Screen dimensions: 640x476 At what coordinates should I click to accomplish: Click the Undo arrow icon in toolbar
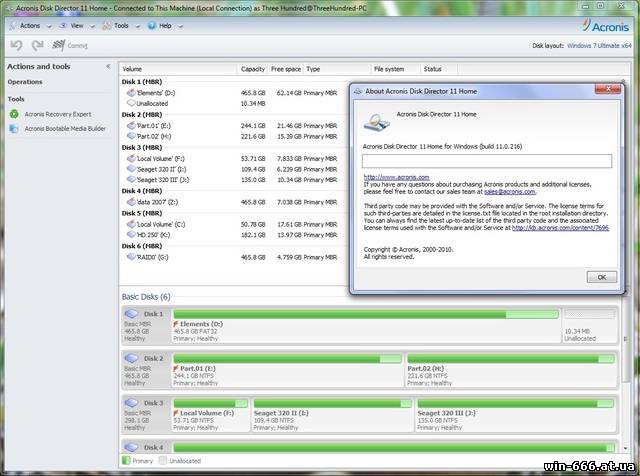pos(16,45)
